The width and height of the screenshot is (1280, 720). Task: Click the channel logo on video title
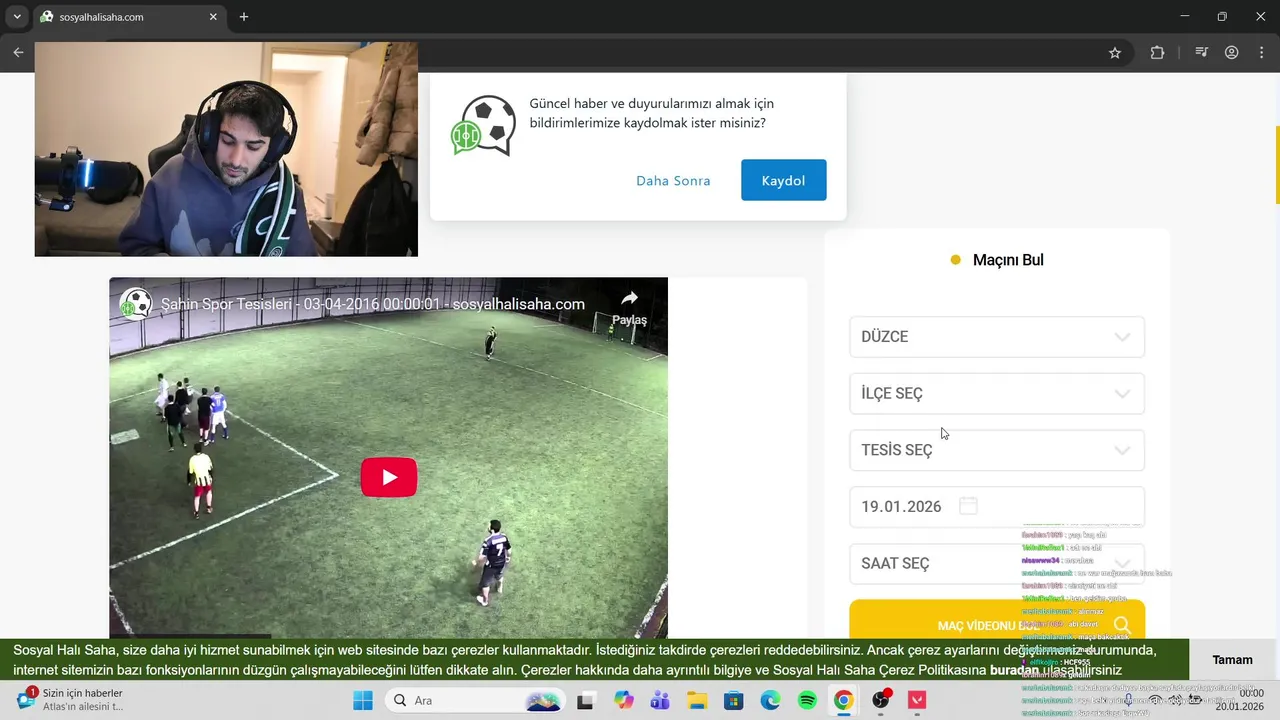pos(136,304)
